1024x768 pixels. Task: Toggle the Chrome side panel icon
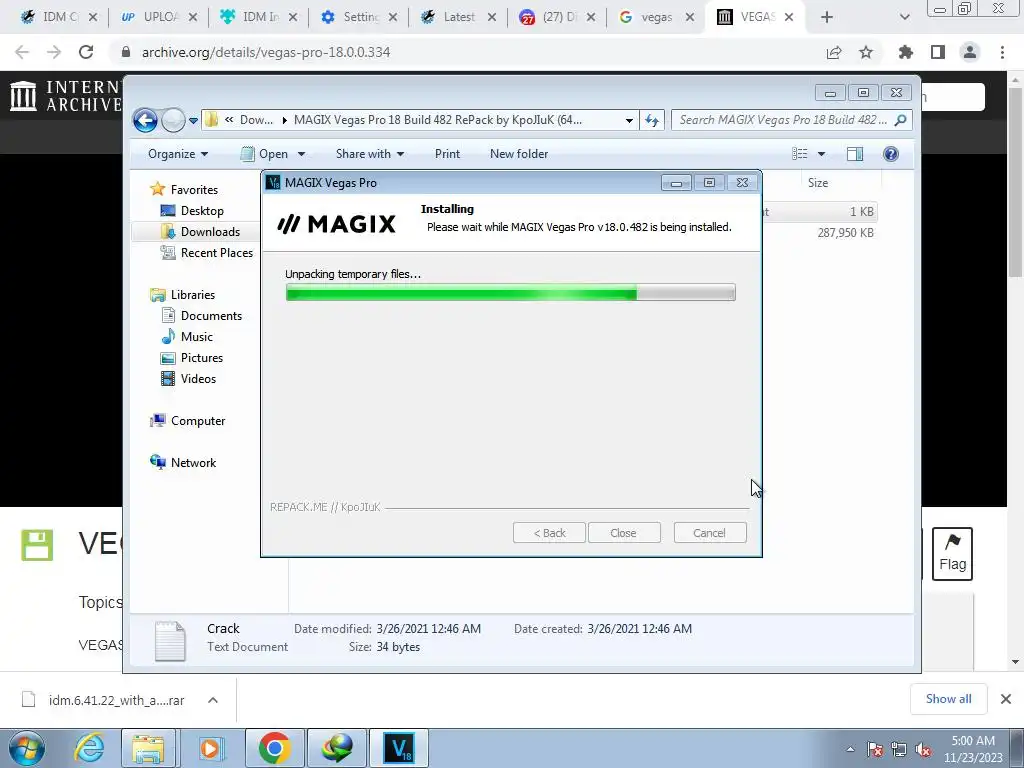(x=938, y=52)
